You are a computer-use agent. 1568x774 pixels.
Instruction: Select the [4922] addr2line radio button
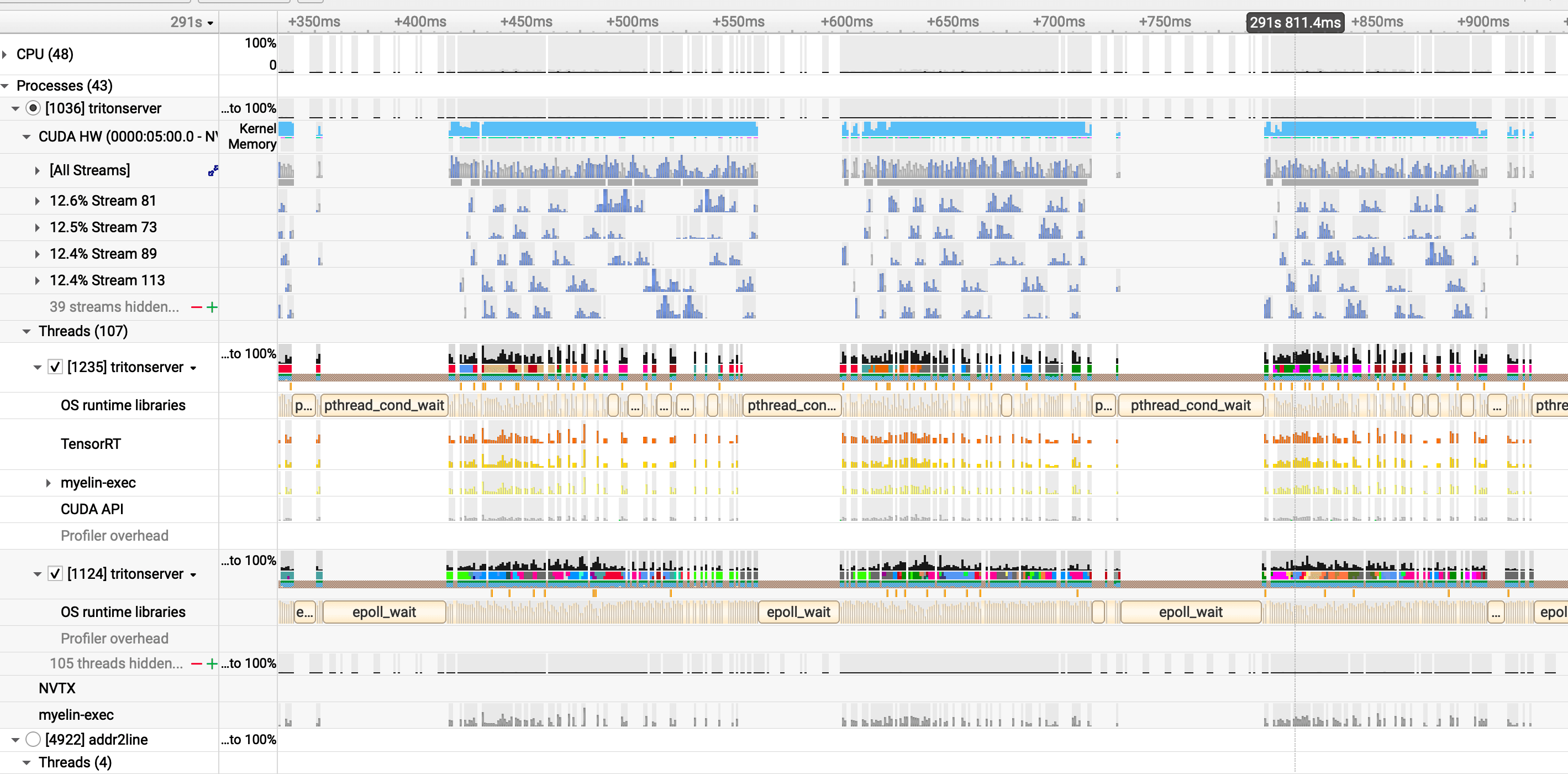(33, 739)
